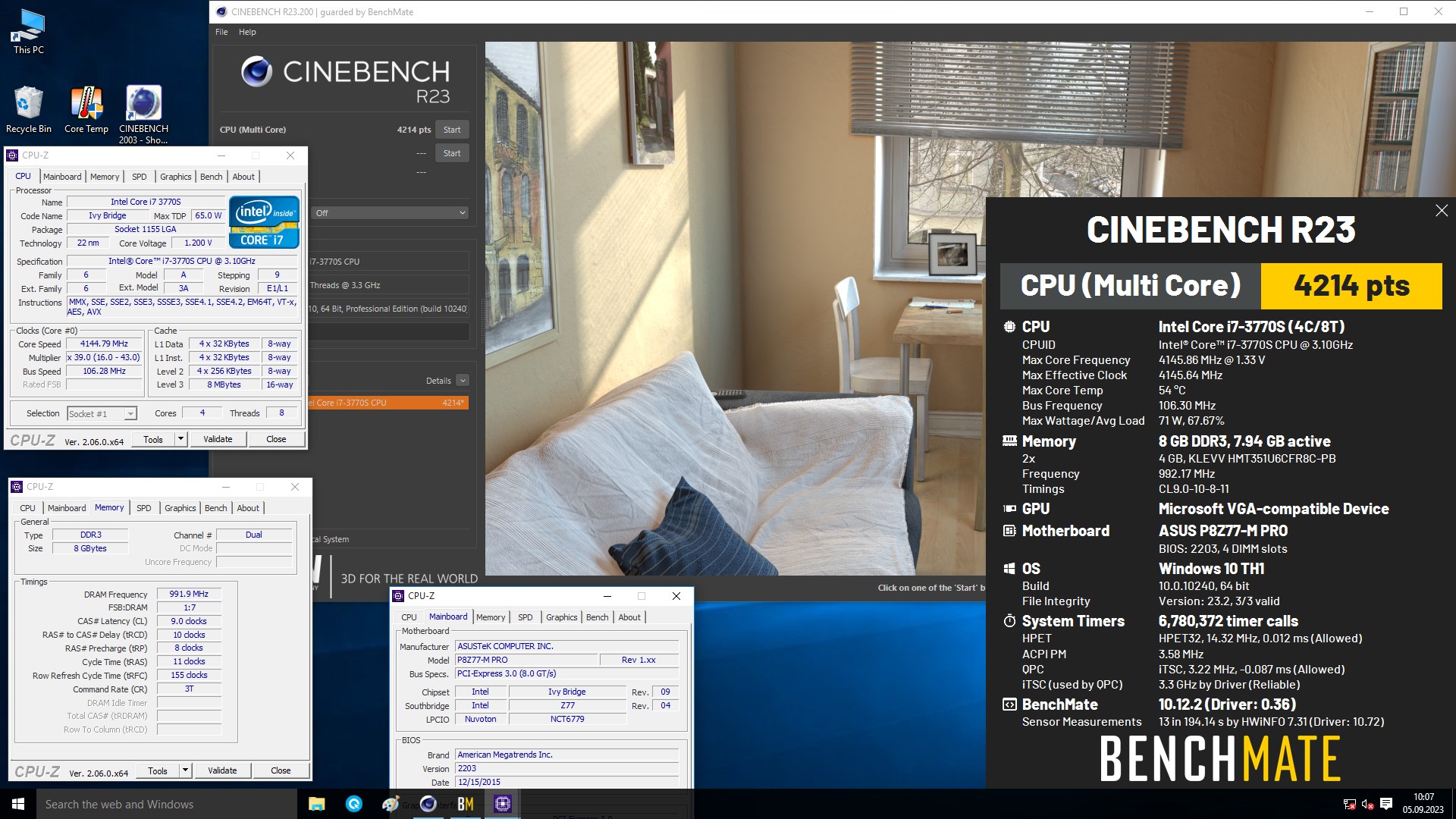Click Validate in top CPU-Z window

(218, 439)
